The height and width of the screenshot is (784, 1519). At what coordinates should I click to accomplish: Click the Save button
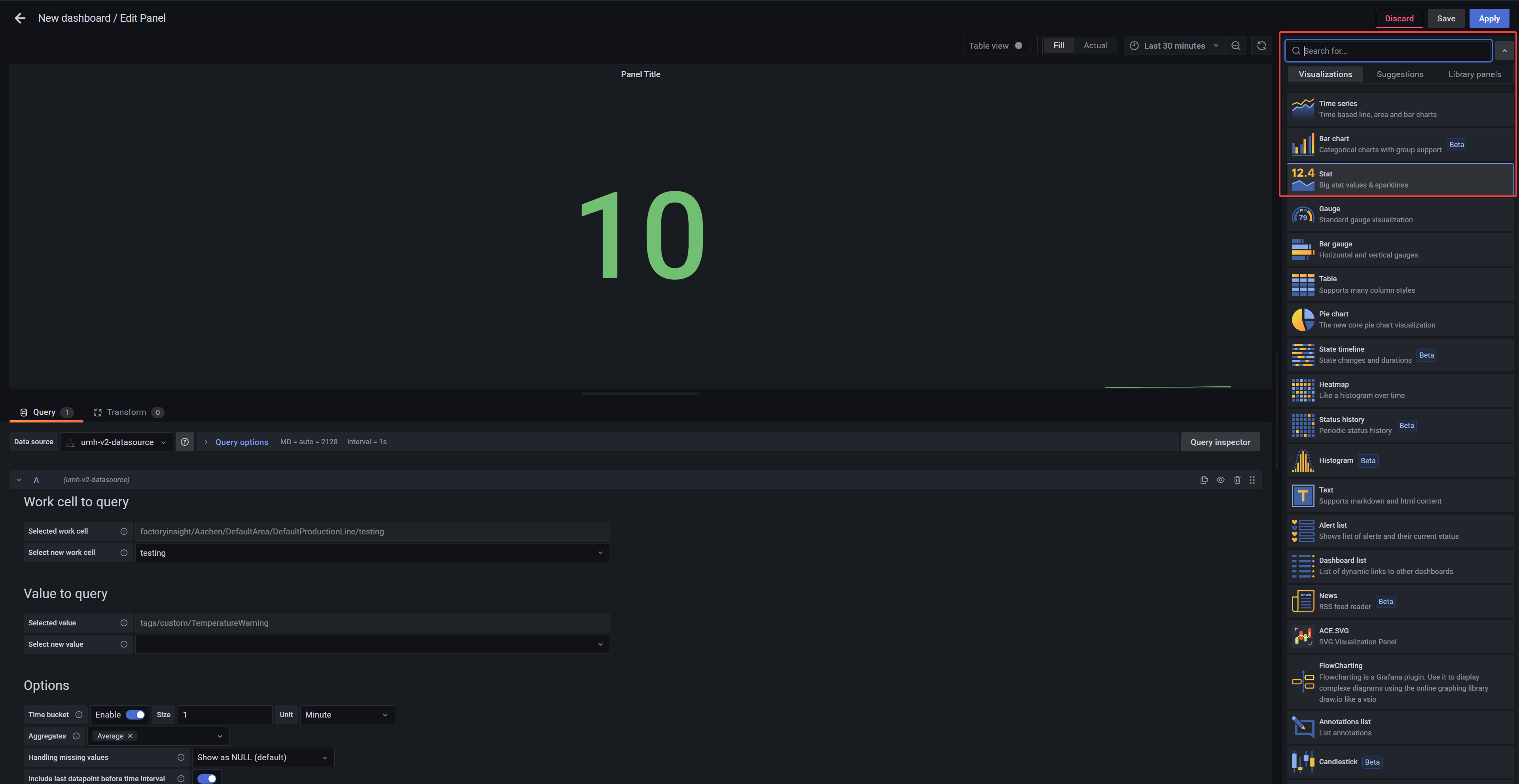[x=1446, y=18]
